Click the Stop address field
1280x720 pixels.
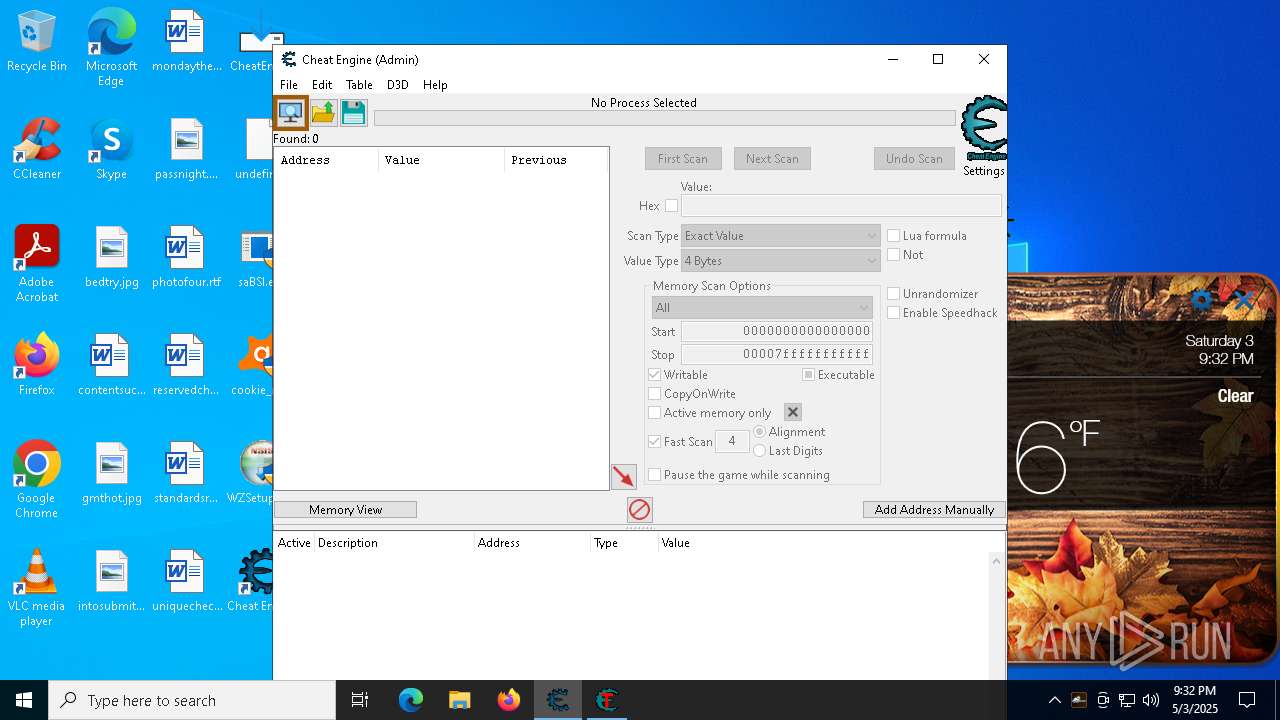(777, 354)
